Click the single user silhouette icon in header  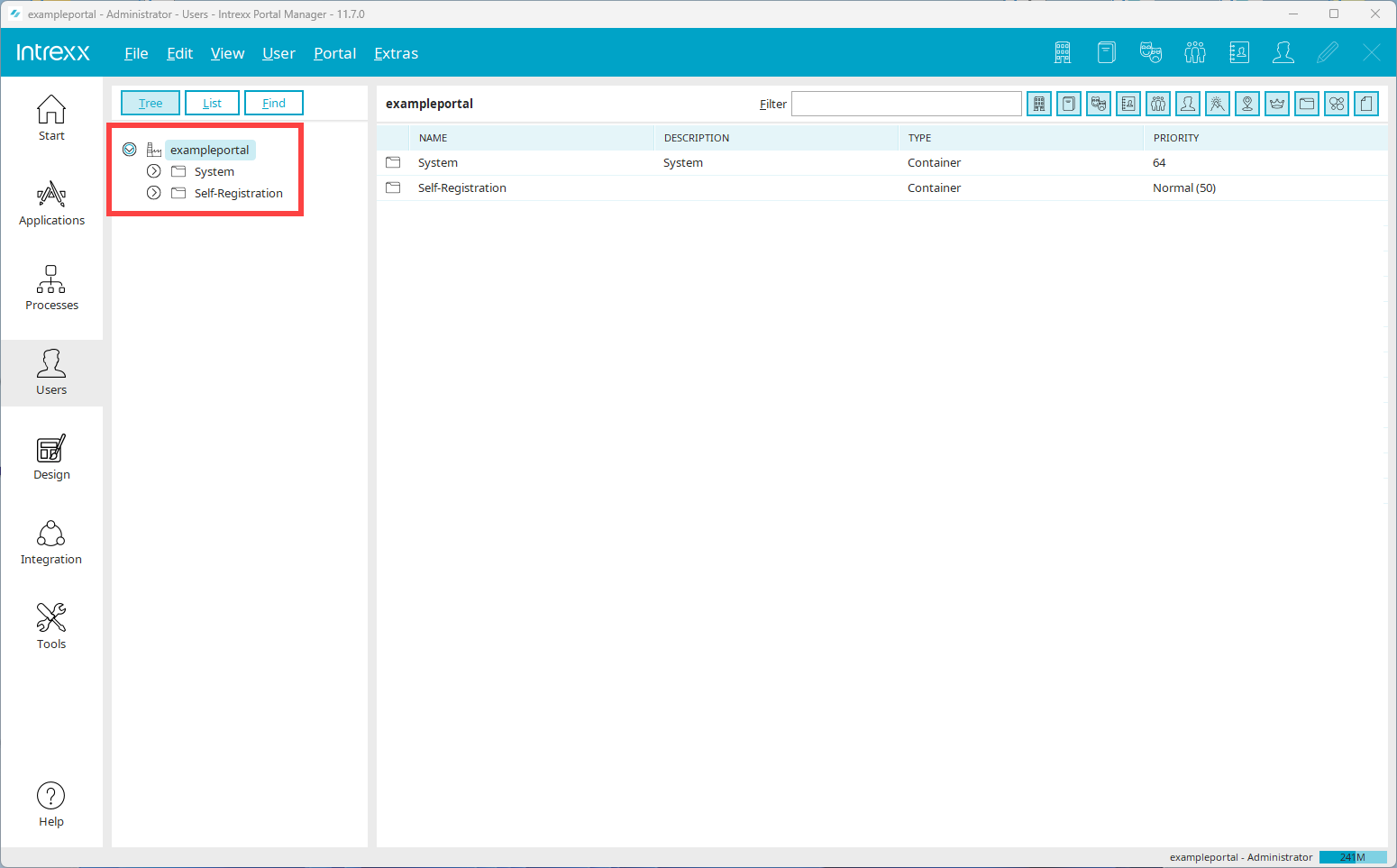point(1283,53)
